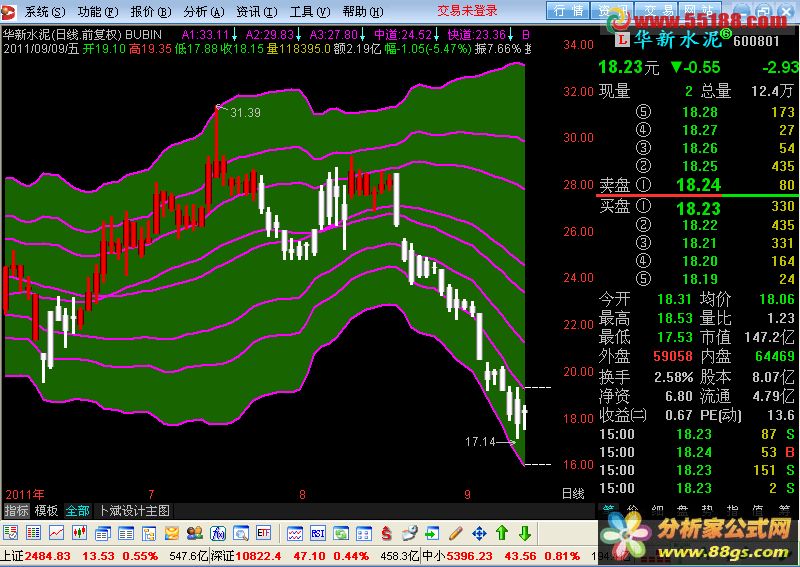Select the 指标 tab below the chart

pyautogui.click(x=16, y=510)
